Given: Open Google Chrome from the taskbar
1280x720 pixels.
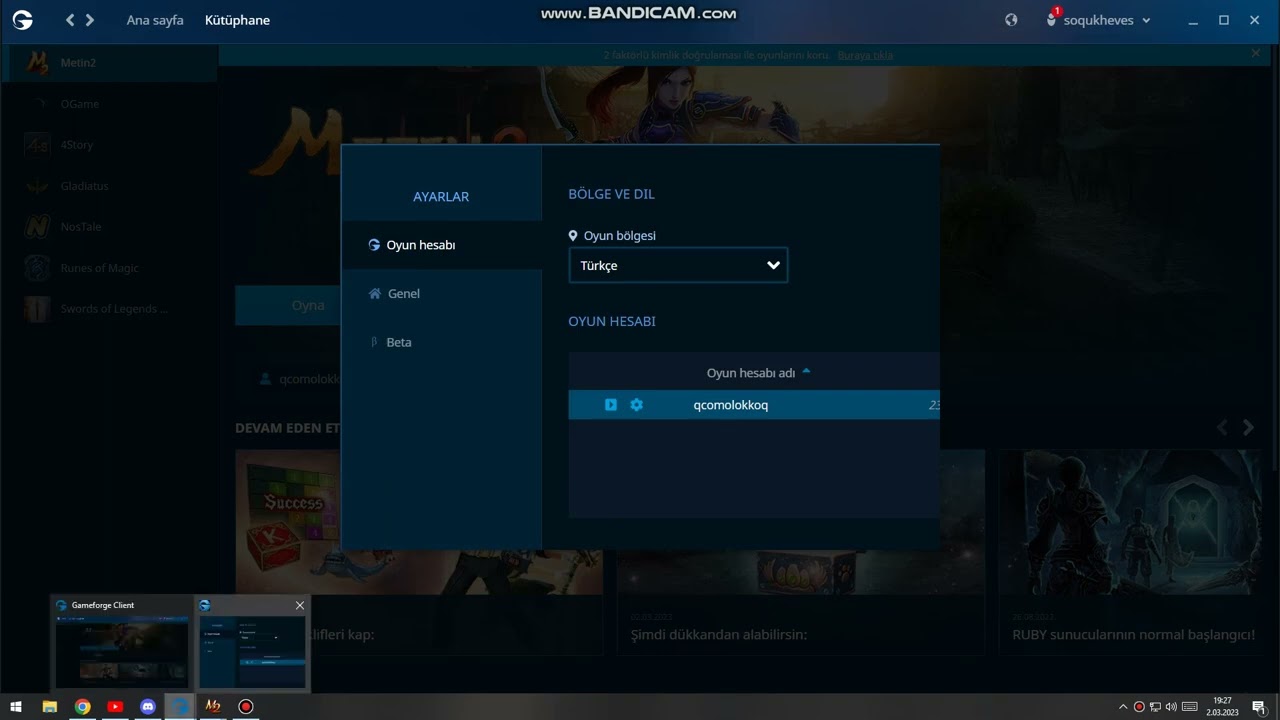Looking at the screenshot, I should [x=82, y=706].
